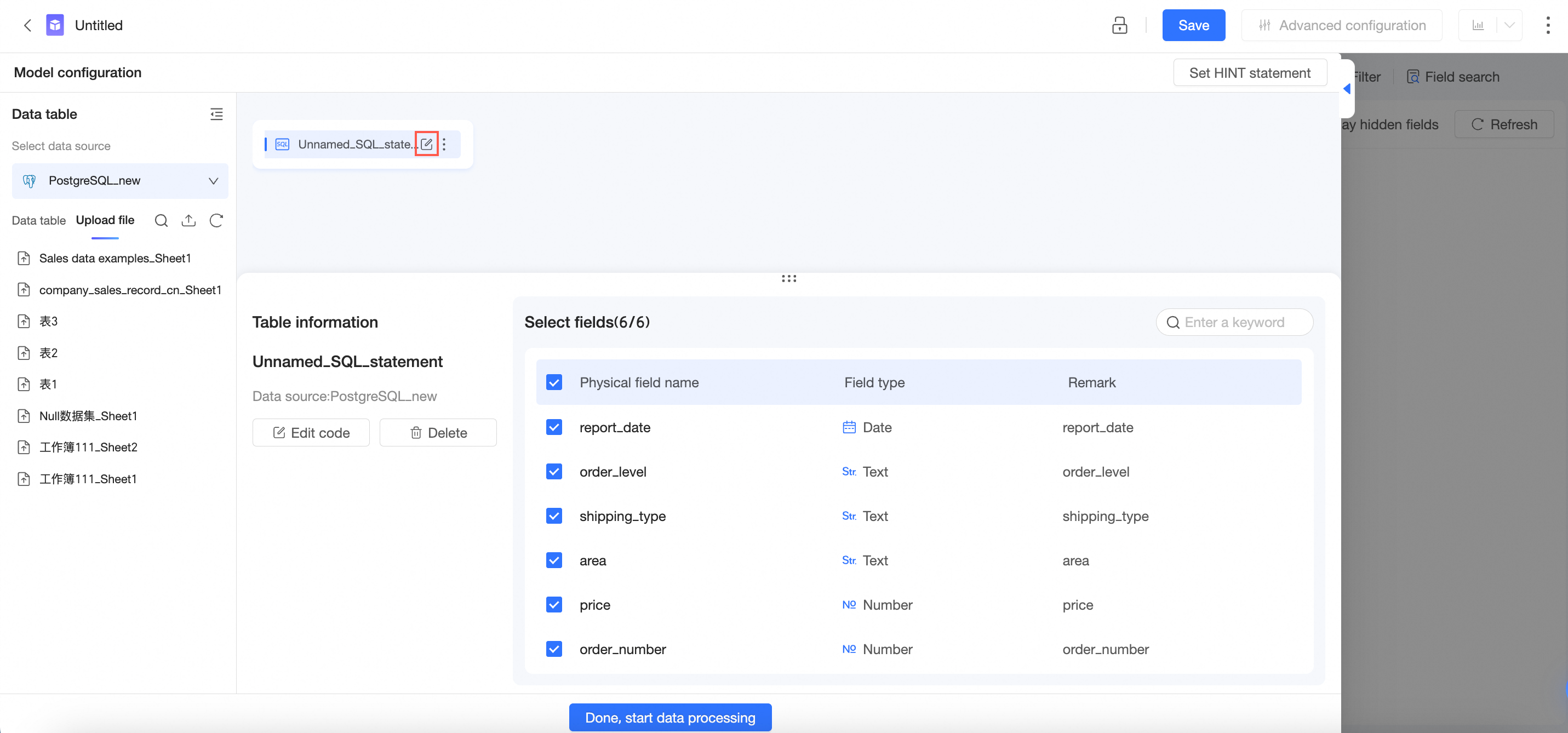
Task: Select Sales data examples_Sheet1 file
Action: [115, 258]
